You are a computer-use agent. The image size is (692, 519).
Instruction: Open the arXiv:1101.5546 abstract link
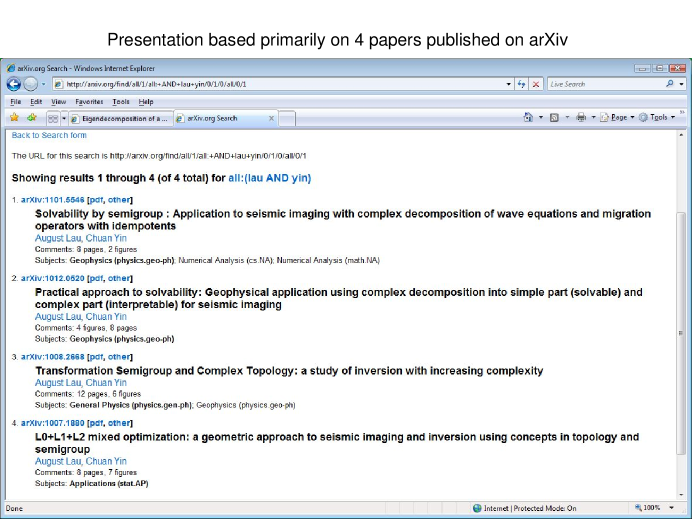(x=53, y=199)
